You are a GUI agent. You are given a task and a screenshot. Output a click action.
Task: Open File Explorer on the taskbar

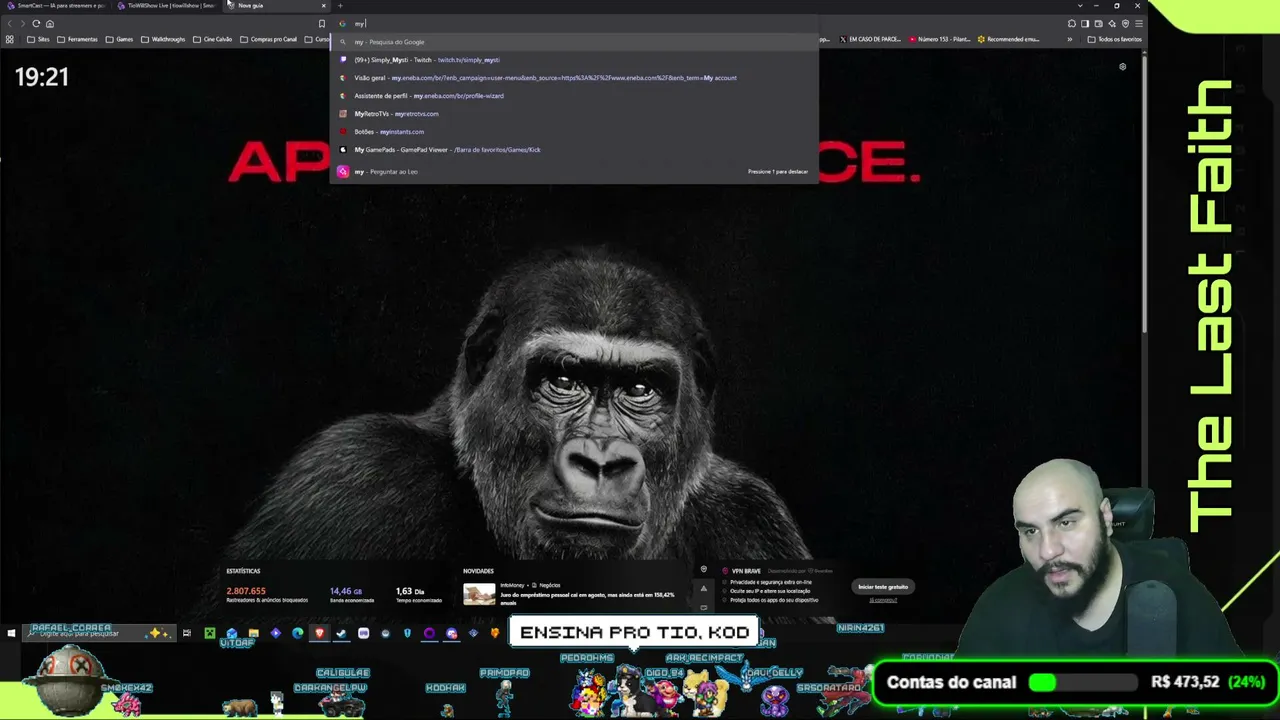coord(253,633)
